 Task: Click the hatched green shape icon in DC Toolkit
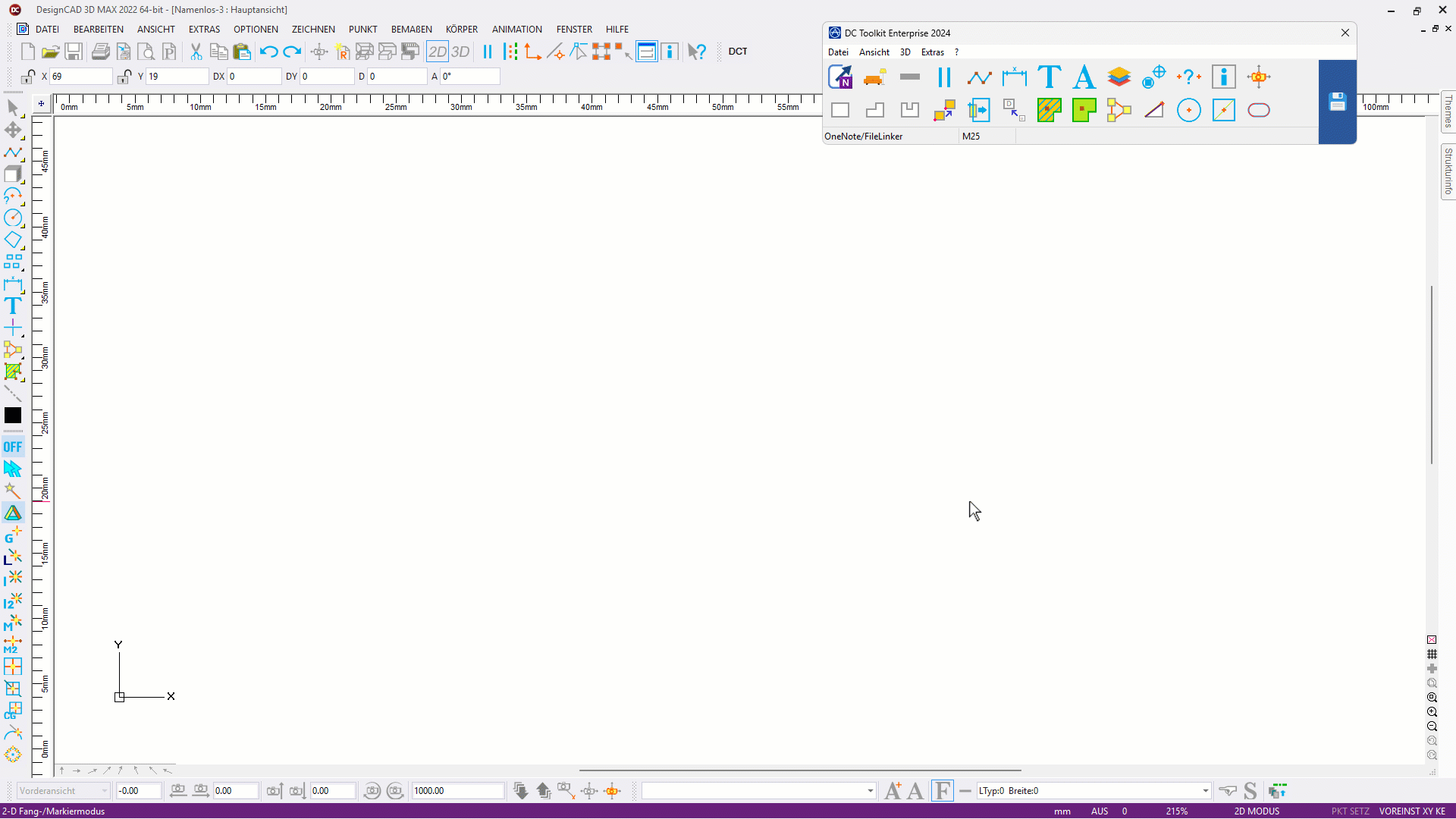1050,110
